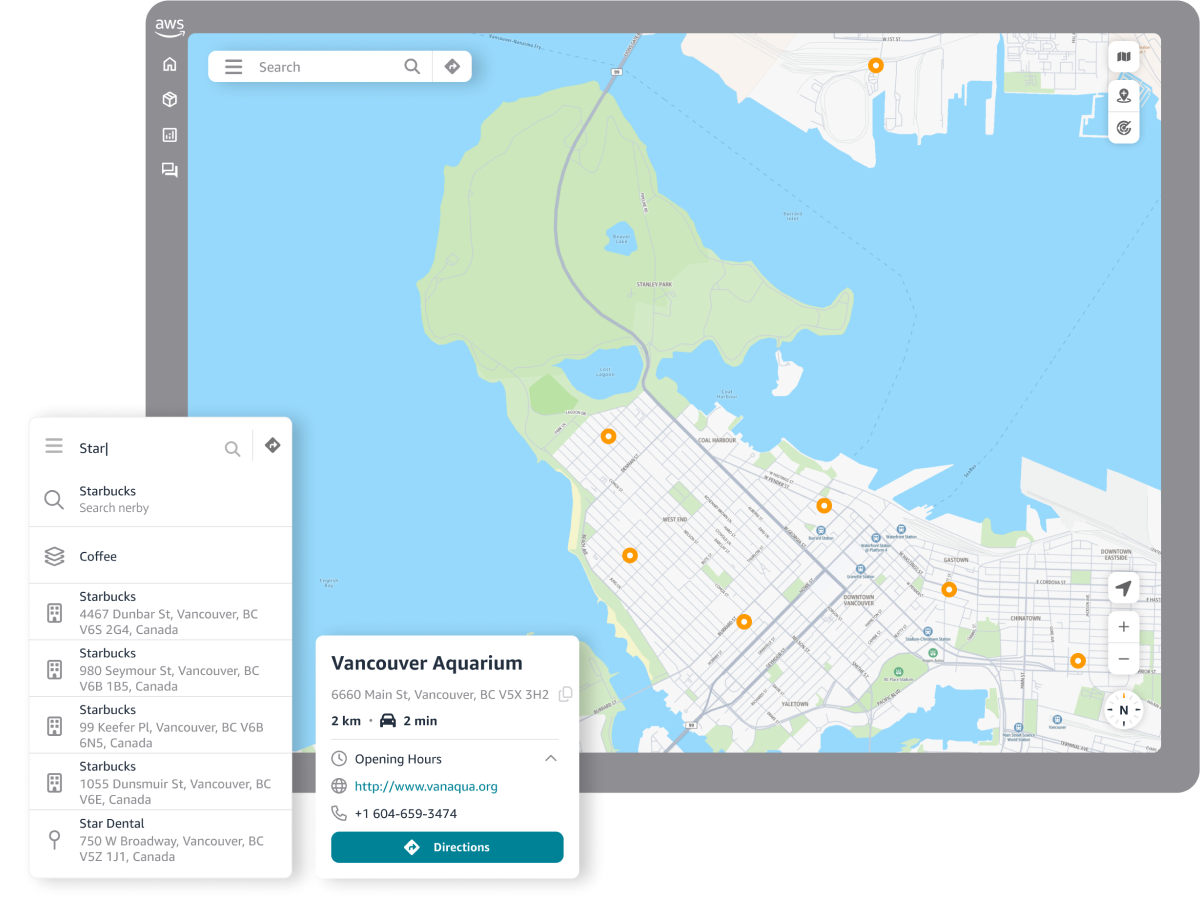The height and width of the screenshot is (900, 1200).
Task: Open the chart report icon in sidebar
Action: coord(169,135)
